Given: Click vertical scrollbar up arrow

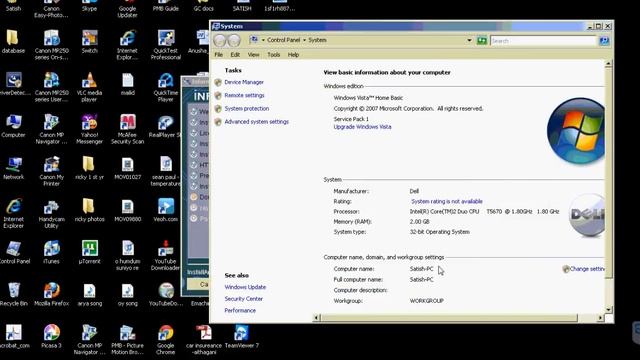Looking at the screenshot, I should click(608, 64).
